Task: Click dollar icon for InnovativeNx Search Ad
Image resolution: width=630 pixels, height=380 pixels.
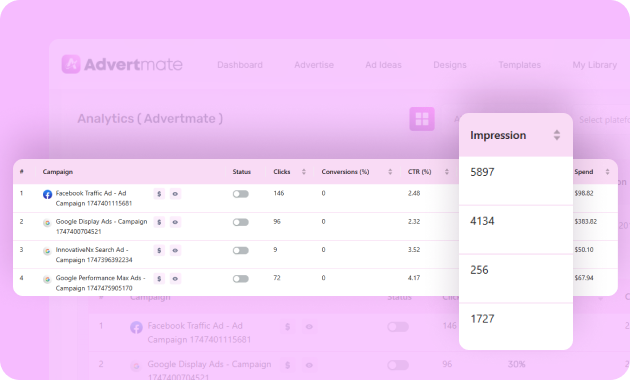Action: (159, 251)
